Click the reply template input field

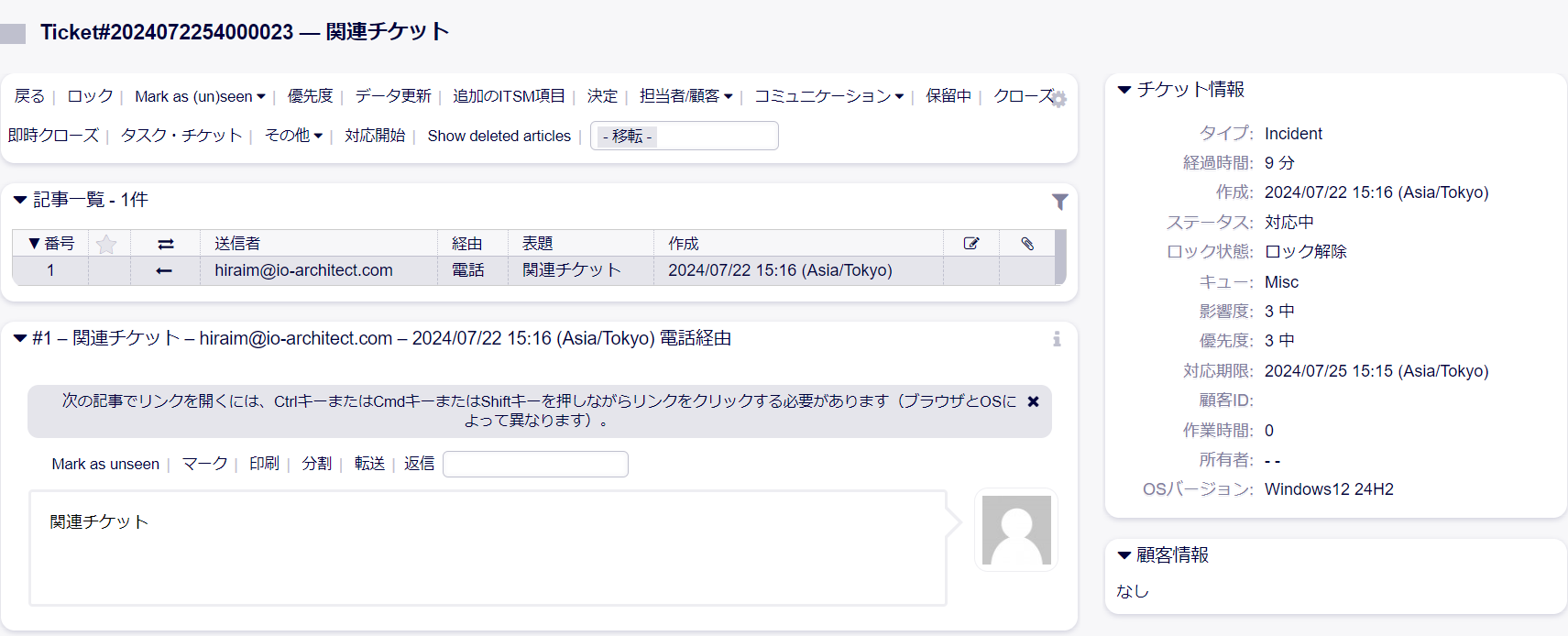535,465
